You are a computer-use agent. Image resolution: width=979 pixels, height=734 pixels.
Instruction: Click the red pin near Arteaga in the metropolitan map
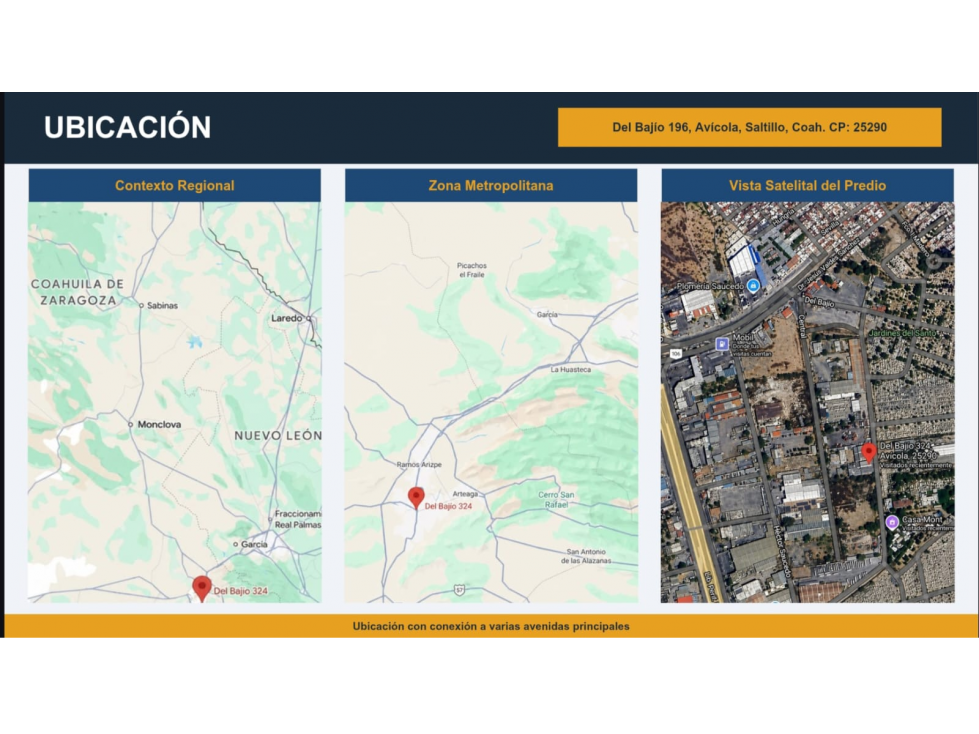click(416, 497)
